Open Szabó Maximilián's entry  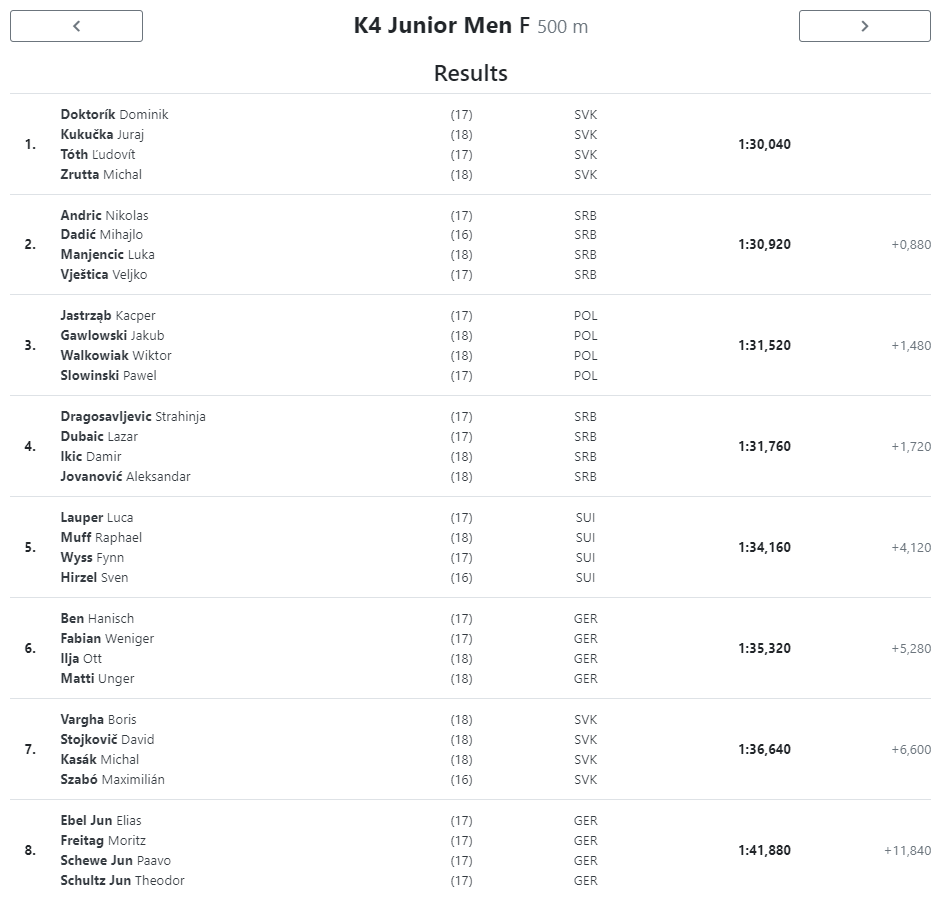click(112, 779)
